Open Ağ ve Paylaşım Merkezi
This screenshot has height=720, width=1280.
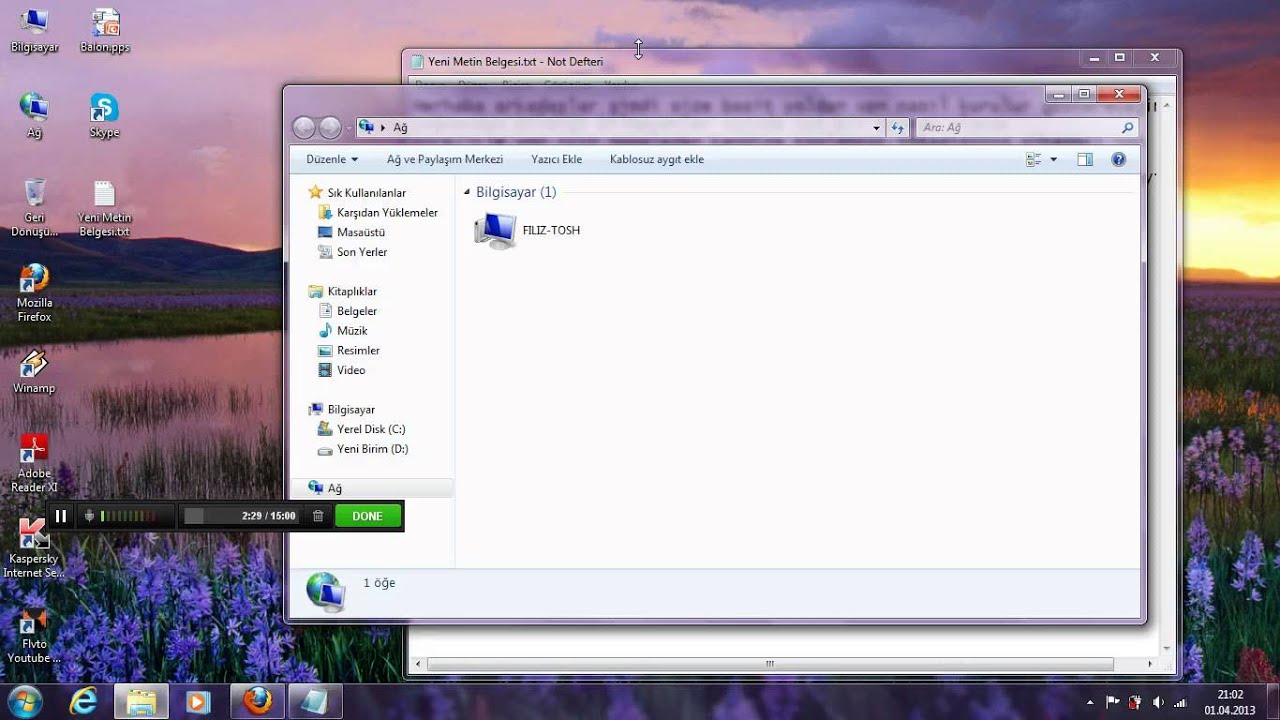click(445, 159)
